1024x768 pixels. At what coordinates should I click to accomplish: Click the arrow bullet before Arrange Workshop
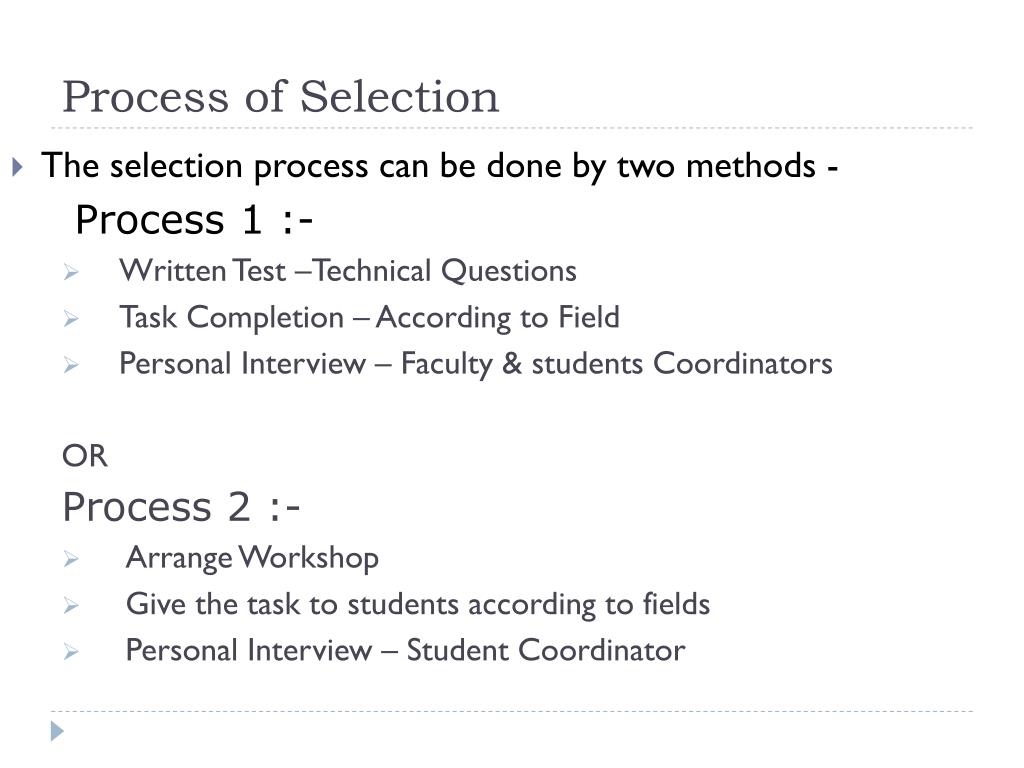pyautogui.click(x=71, y=559)
